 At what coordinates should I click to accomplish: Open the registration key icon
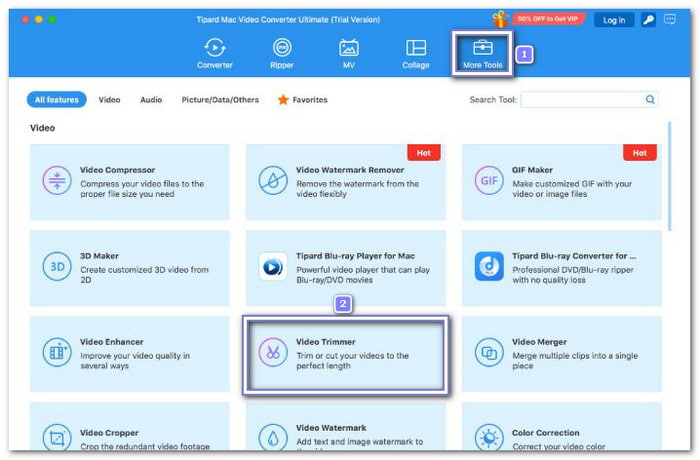(648, 20)
